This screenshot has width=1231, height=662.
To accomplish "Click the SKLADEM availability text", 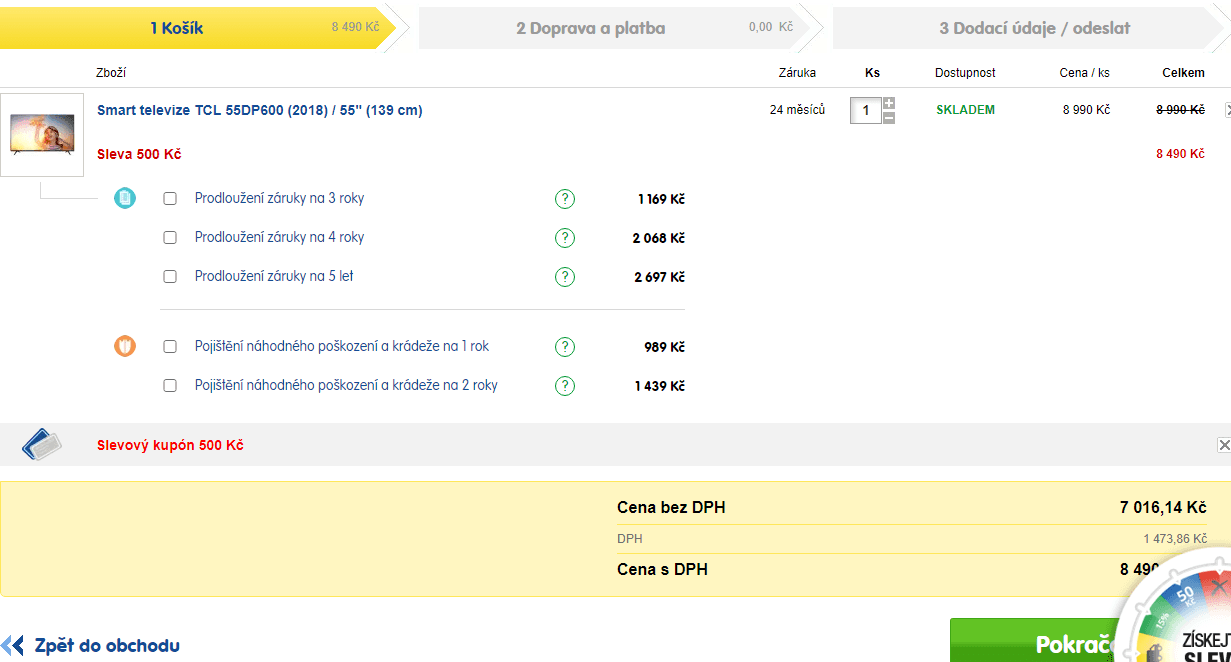I will point(966,110).
